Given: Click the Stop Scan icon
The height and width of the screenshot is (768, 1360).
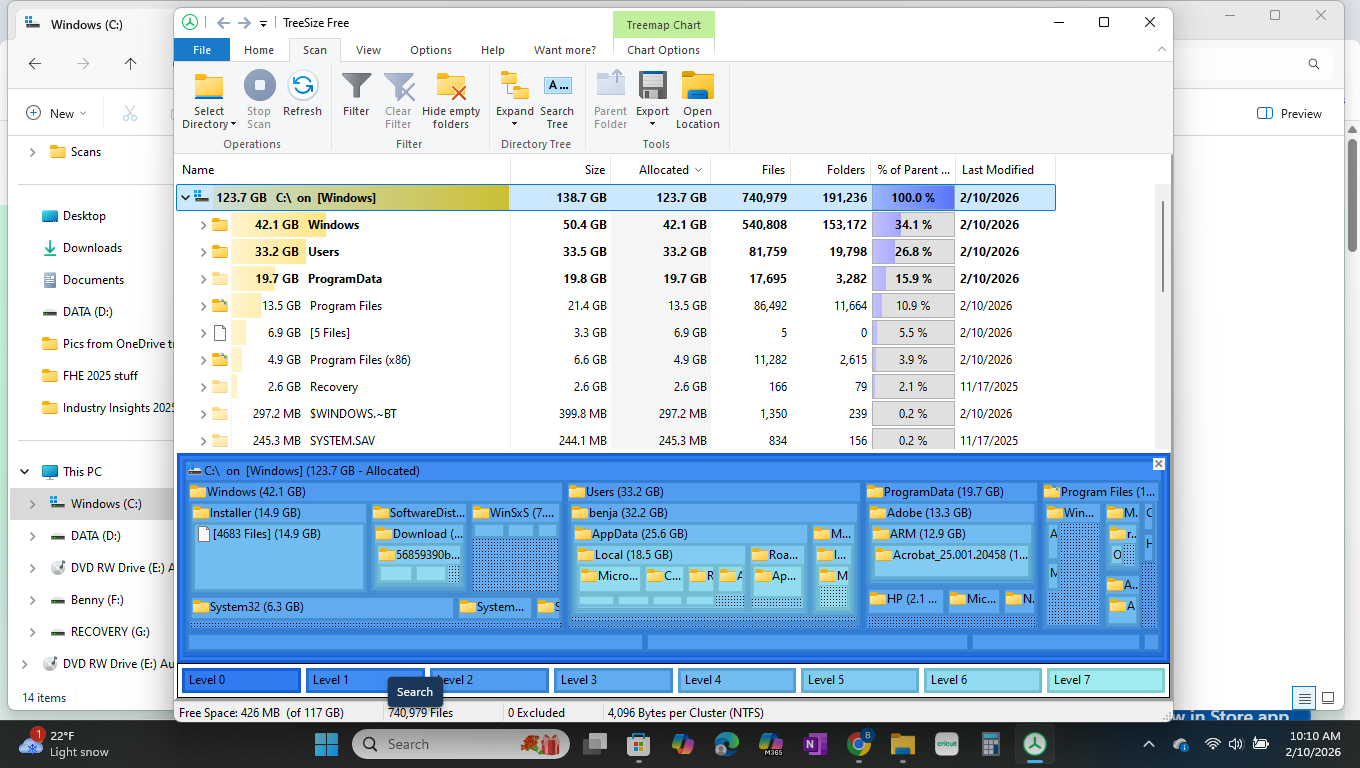Looking at the screenshot, I should (x=259, y=85).
